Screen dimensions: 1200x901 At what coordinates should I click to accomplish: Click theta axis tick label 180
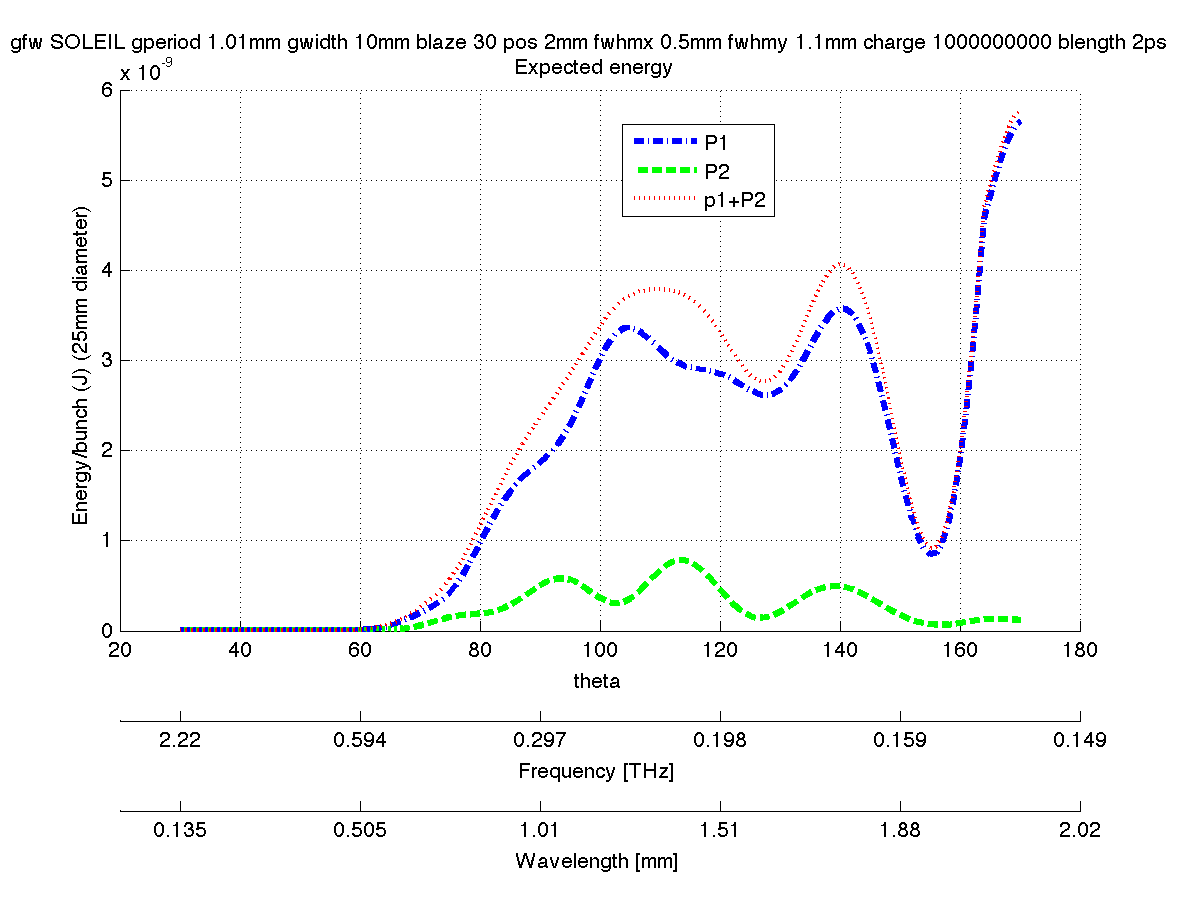(1080, 650)
